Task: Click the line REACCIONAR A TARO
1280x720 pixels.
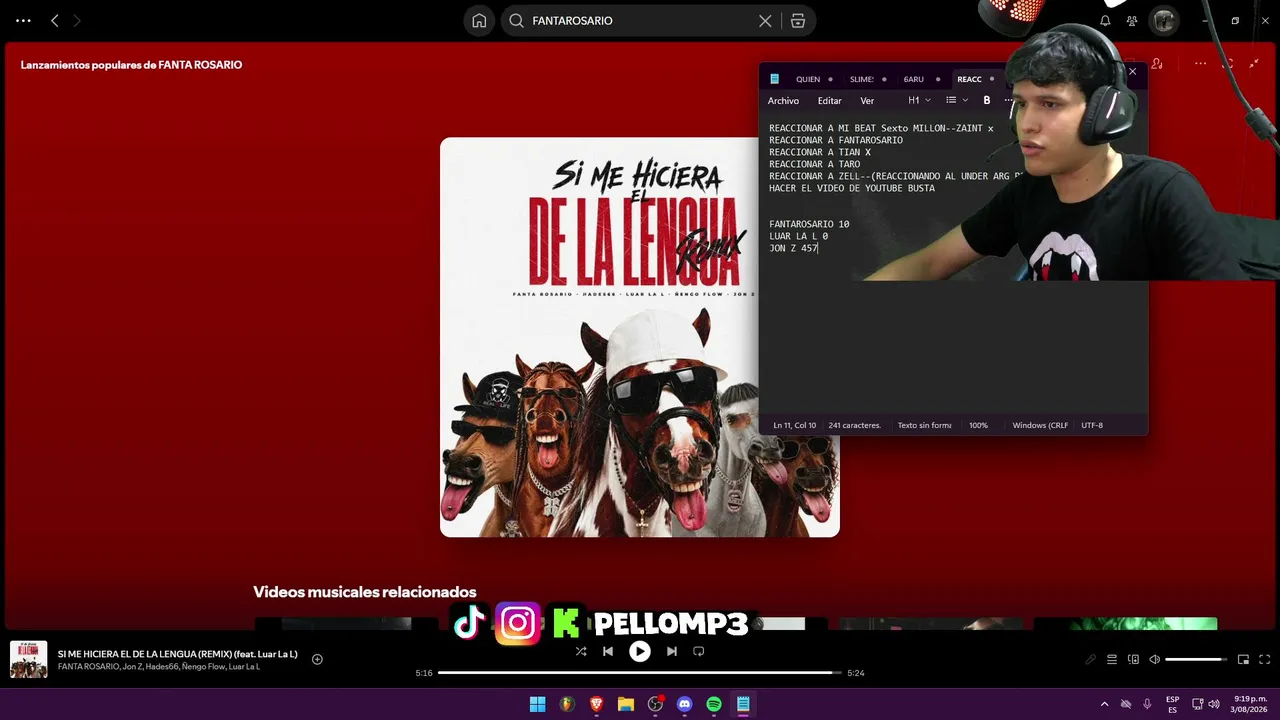Action: [815, 164]
